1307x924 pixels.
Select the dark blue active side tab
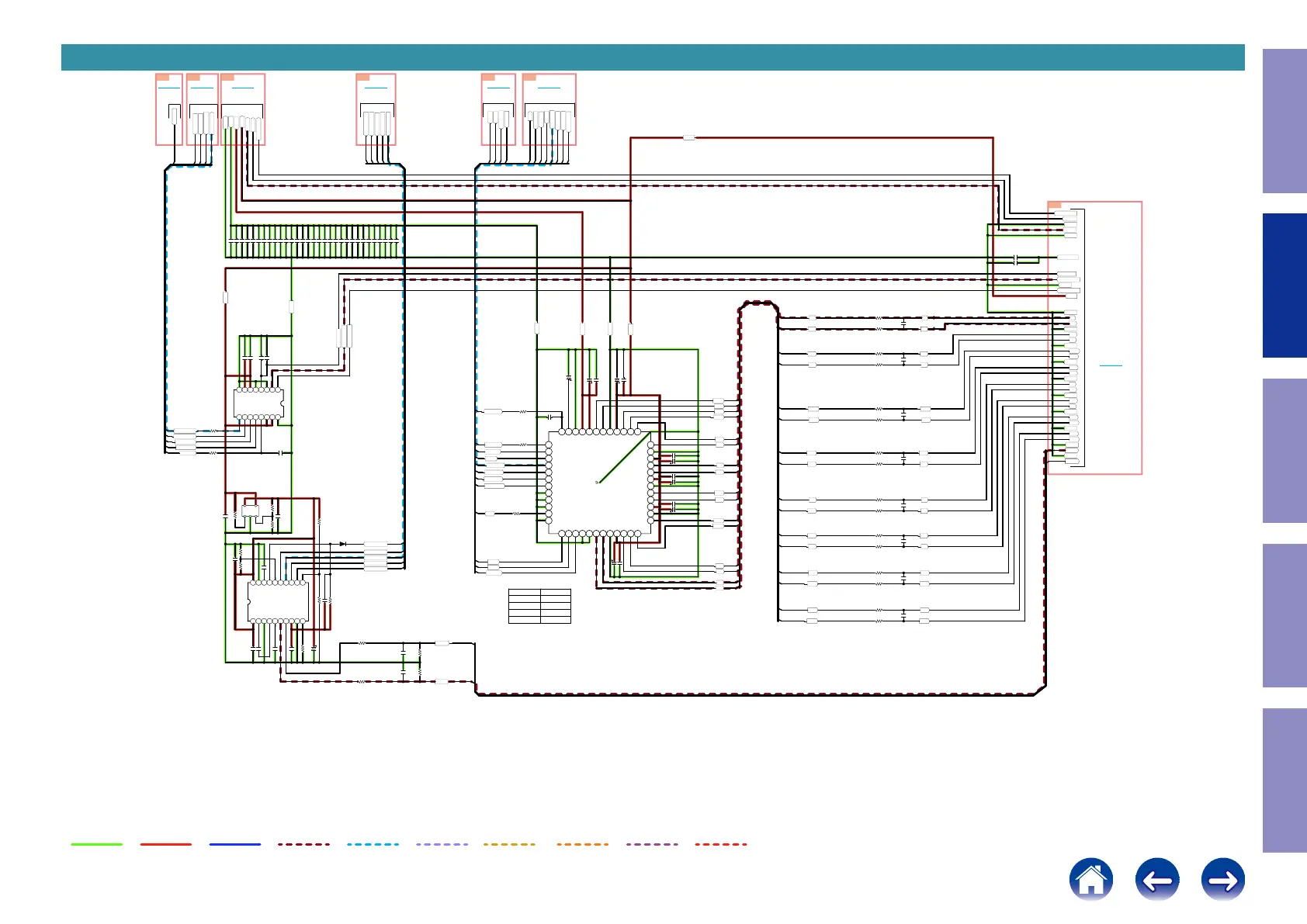pyautogui.click(x=1284, y=286)
